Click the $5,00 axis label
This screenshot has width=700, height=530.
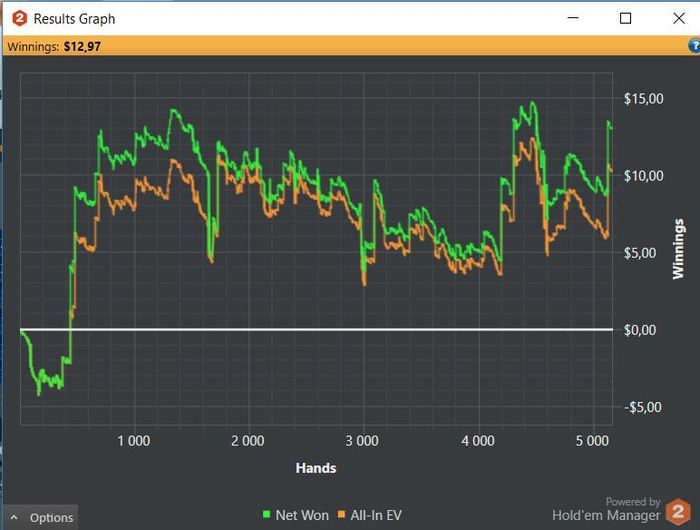[640, 253]
